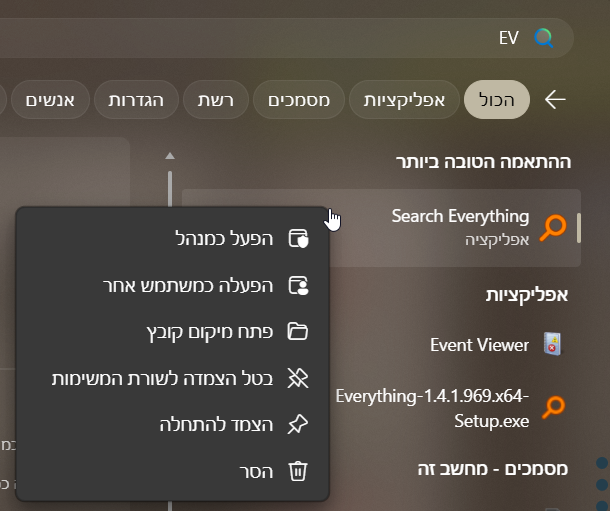The image size is (610, 511).
Task: Click the search magnifier icon in search box
Action: click(x=544, y=38)
